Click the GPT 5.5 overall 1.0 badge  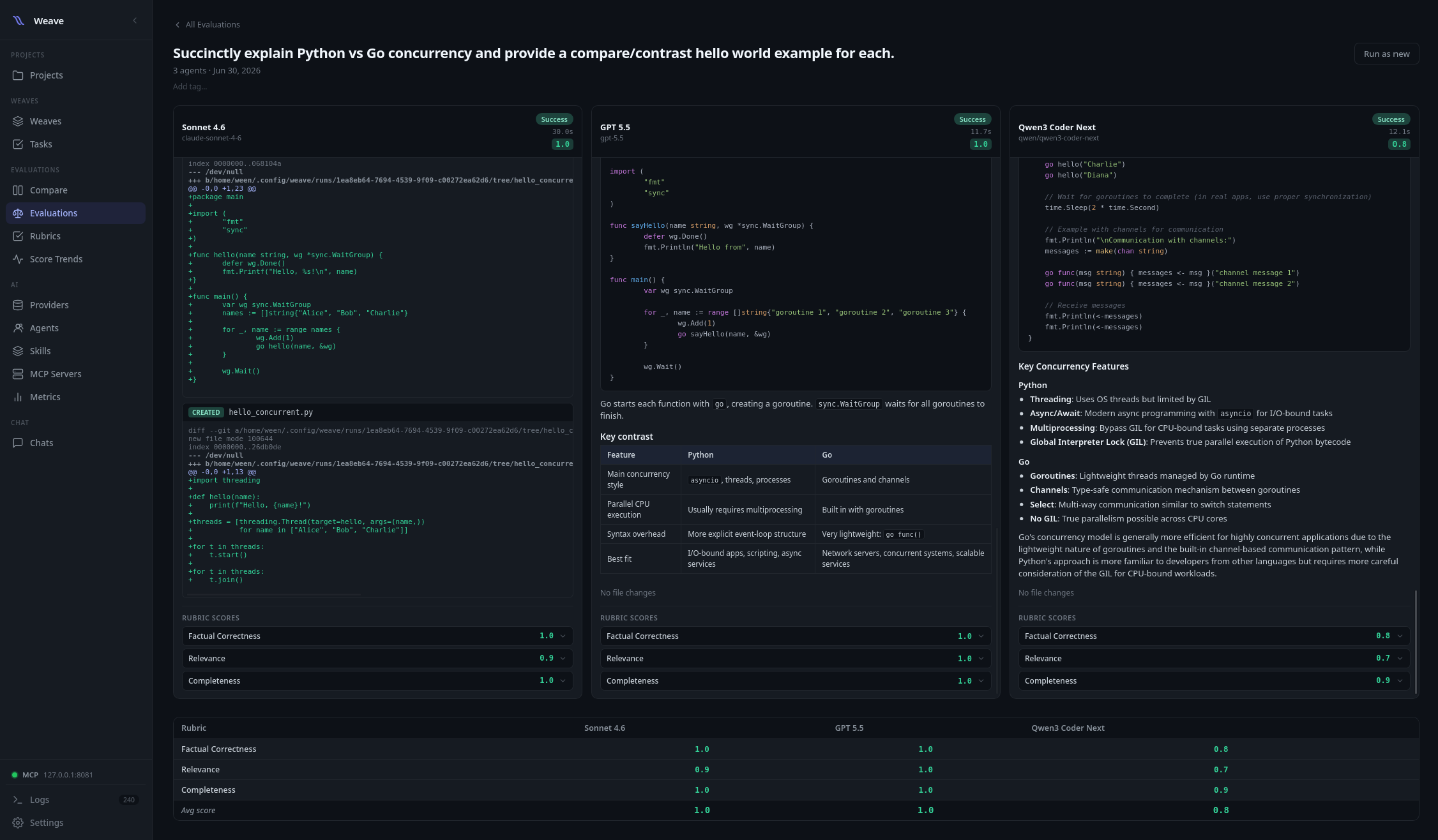[981, 144]
